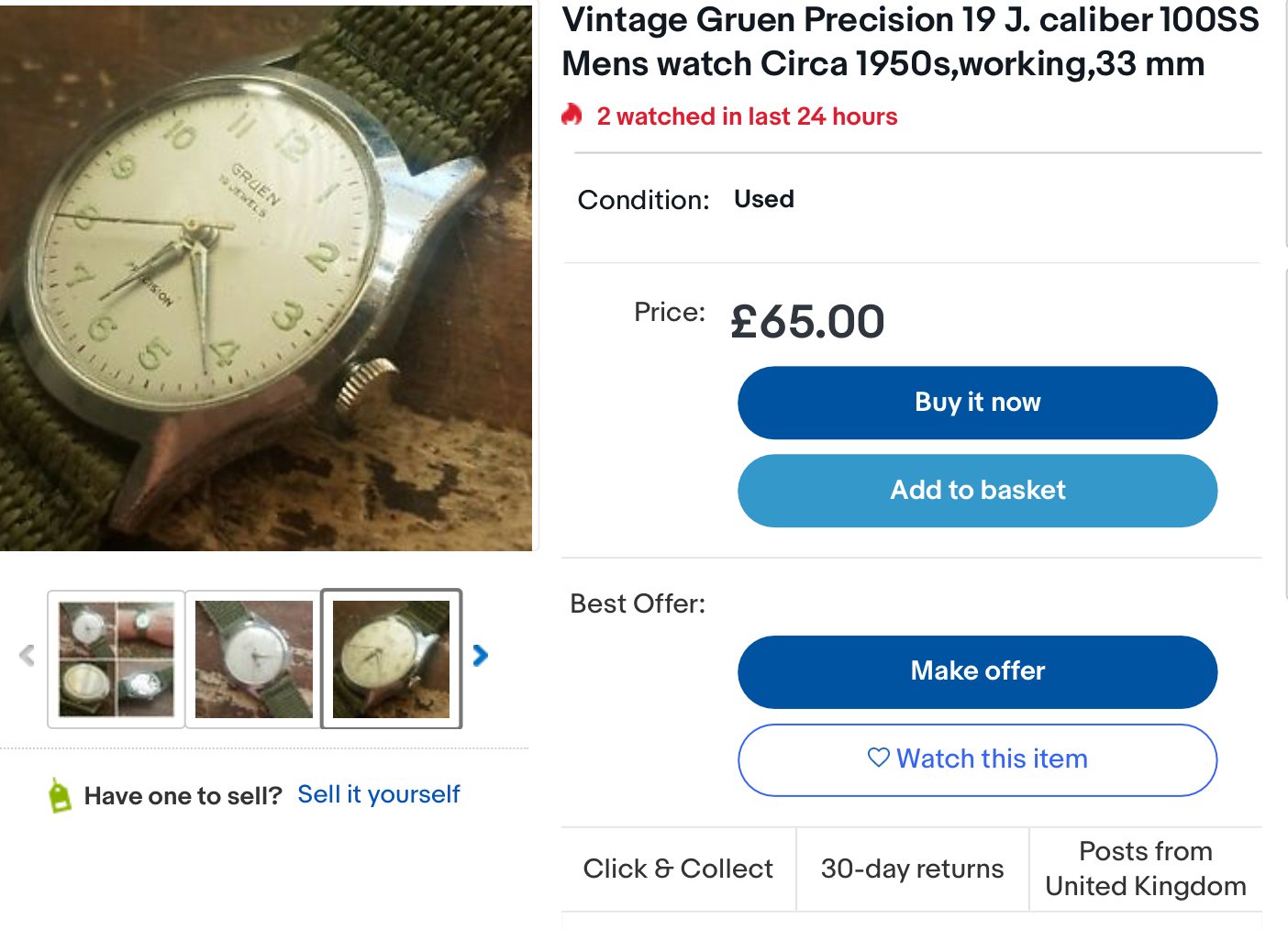The image size is (1288, 930).
Task: Click the heart icon to watch item
Action: (878, 758)
